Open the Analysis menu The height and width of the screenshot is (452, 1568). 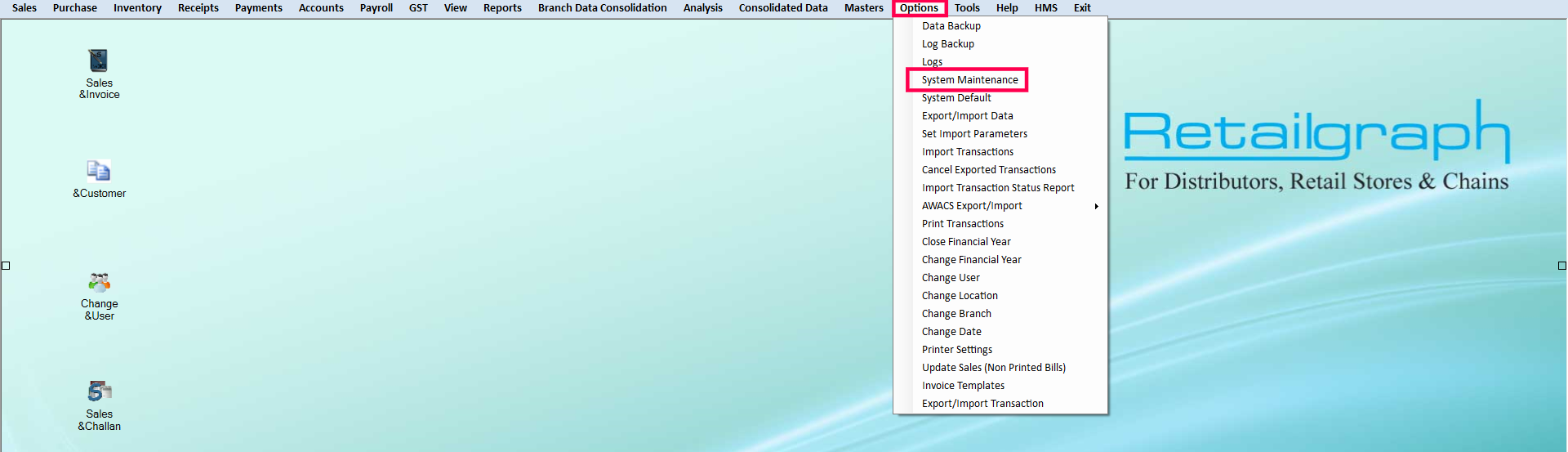[703, 8]
